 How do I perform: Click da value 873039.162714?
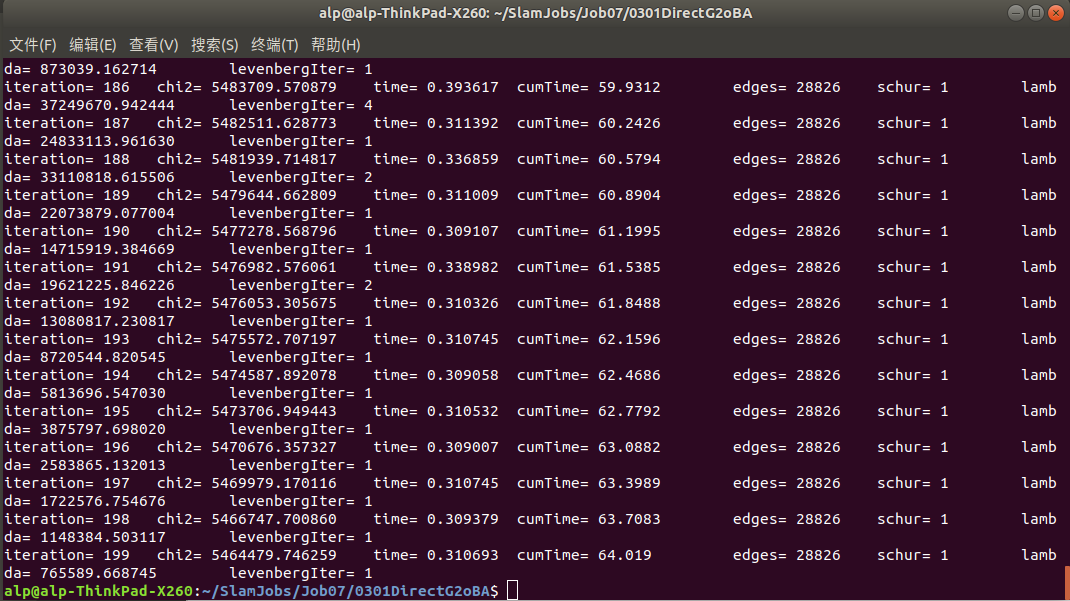[x=98, y=70]
